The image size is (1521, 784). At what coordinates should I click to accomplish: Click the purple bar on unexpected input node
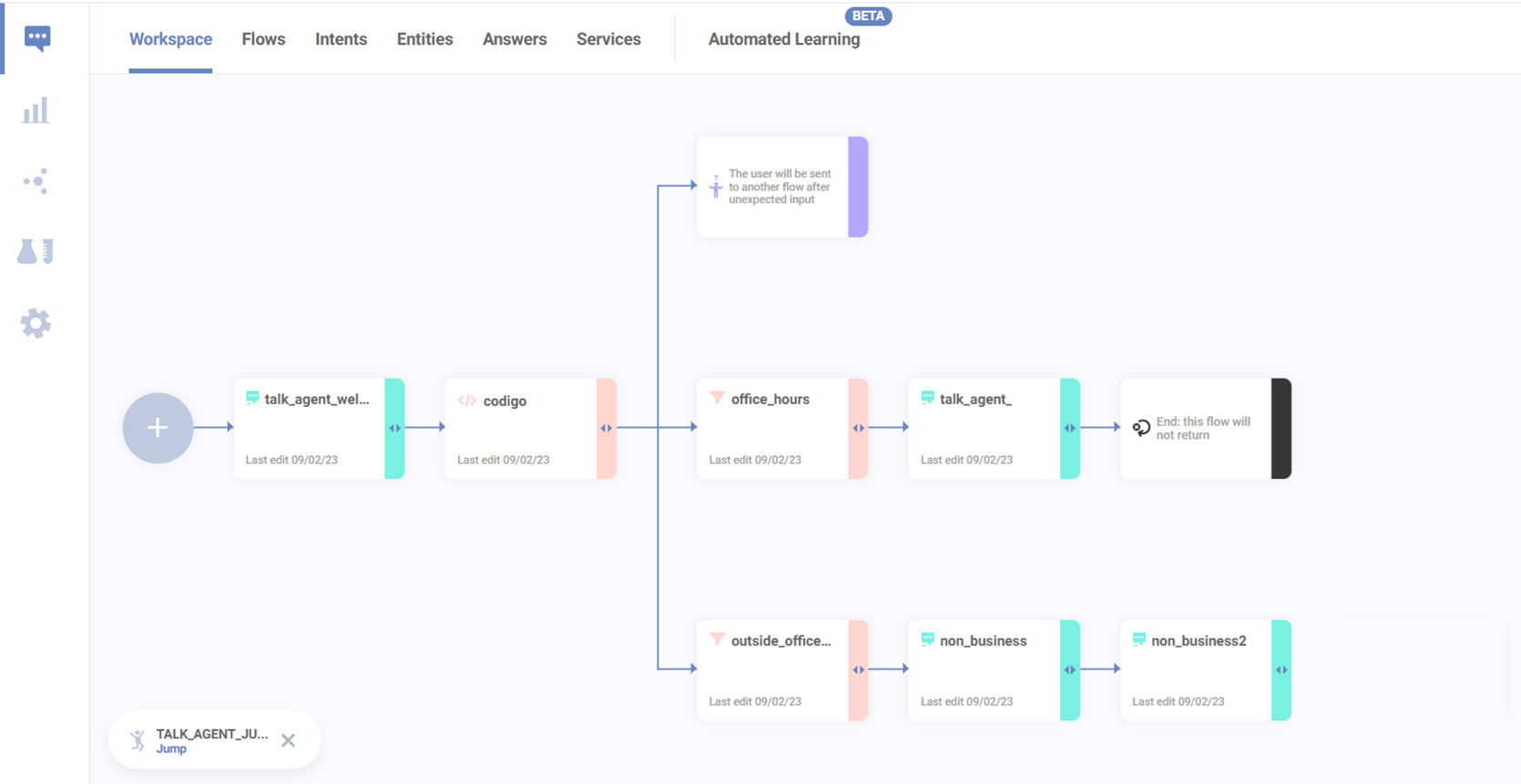[x=858, y=187]
